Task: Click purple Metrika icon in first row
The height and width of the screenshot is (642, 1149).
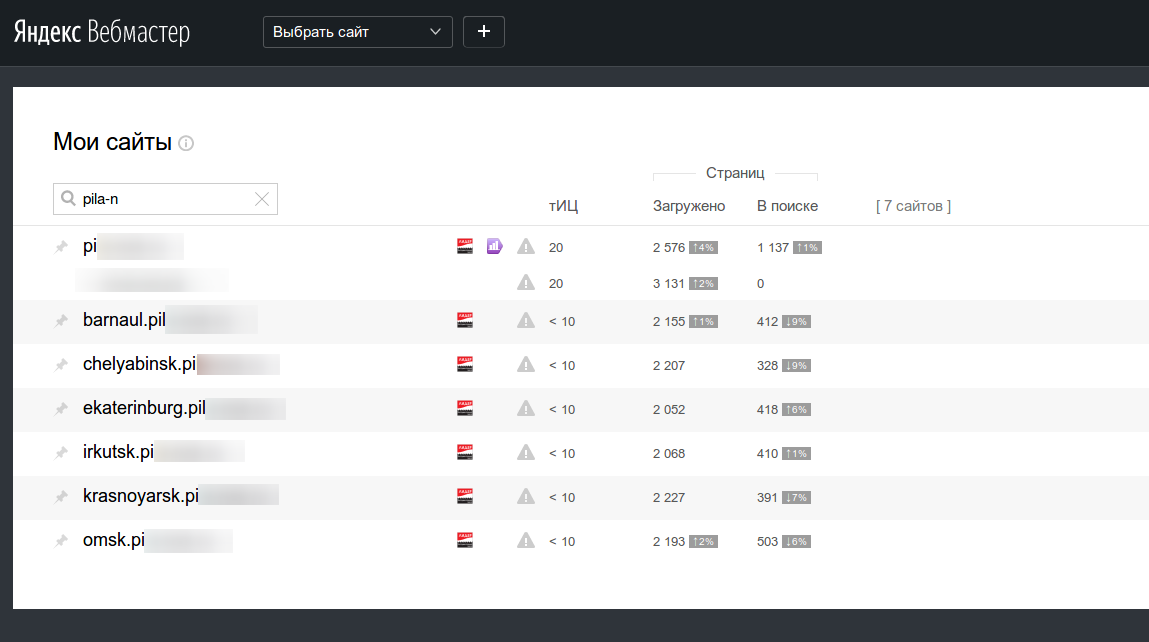Action: point(494,246)
